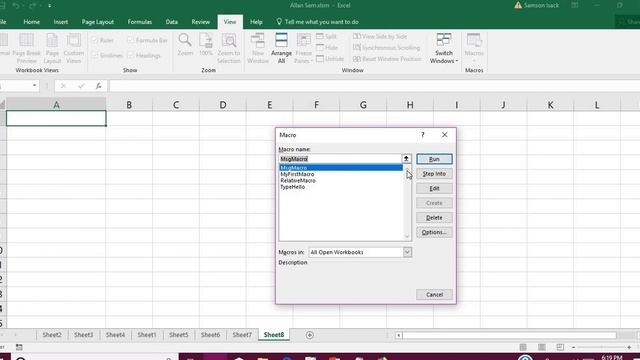This screenshot has height=360, width=640.
Task: Switch to Sheet3 tab
Action: coord(84,335)
